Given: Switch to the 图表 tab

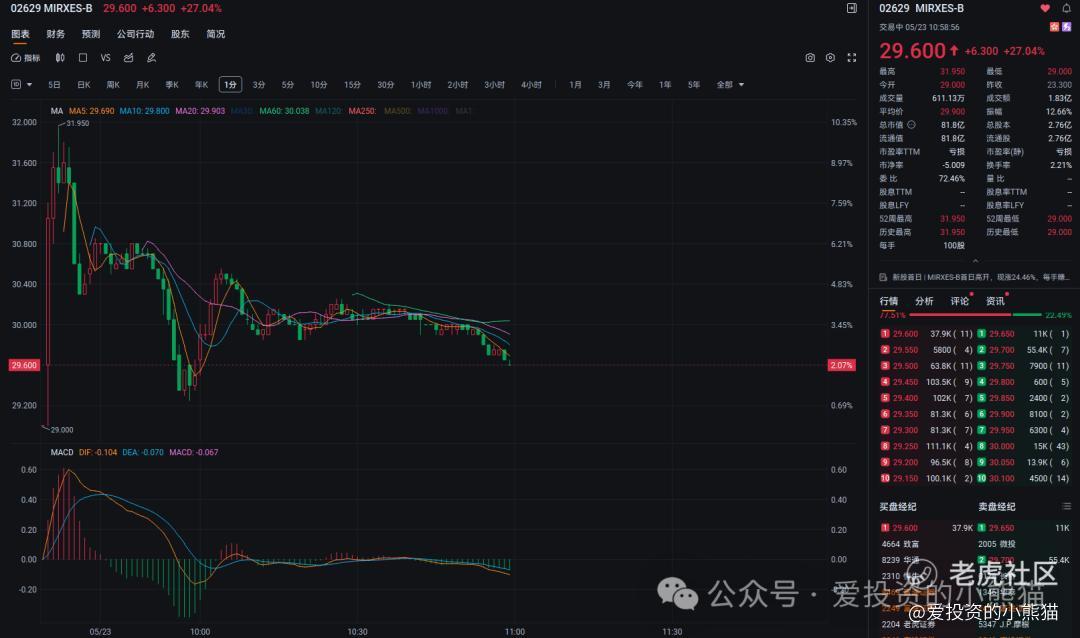Looking at the screenshot, I should pos(21,34).
